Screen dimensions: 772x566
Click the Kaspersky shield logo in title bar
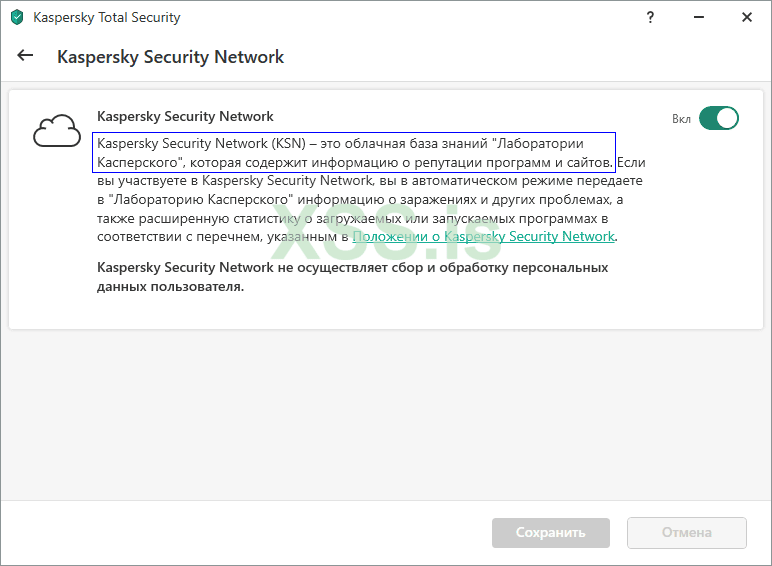(17, 18)
